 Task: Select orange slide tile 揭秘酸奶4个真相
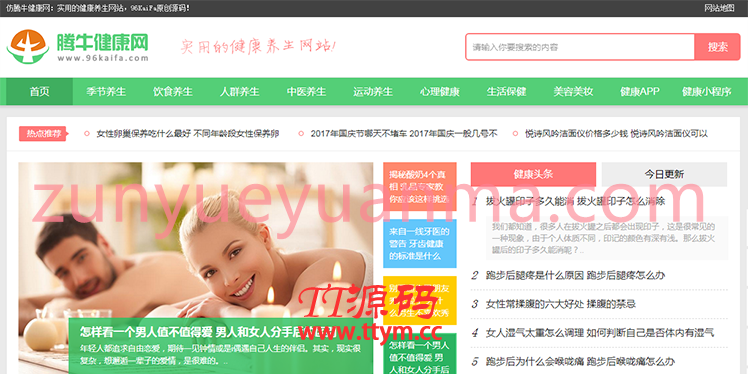(x=420, y=187)
